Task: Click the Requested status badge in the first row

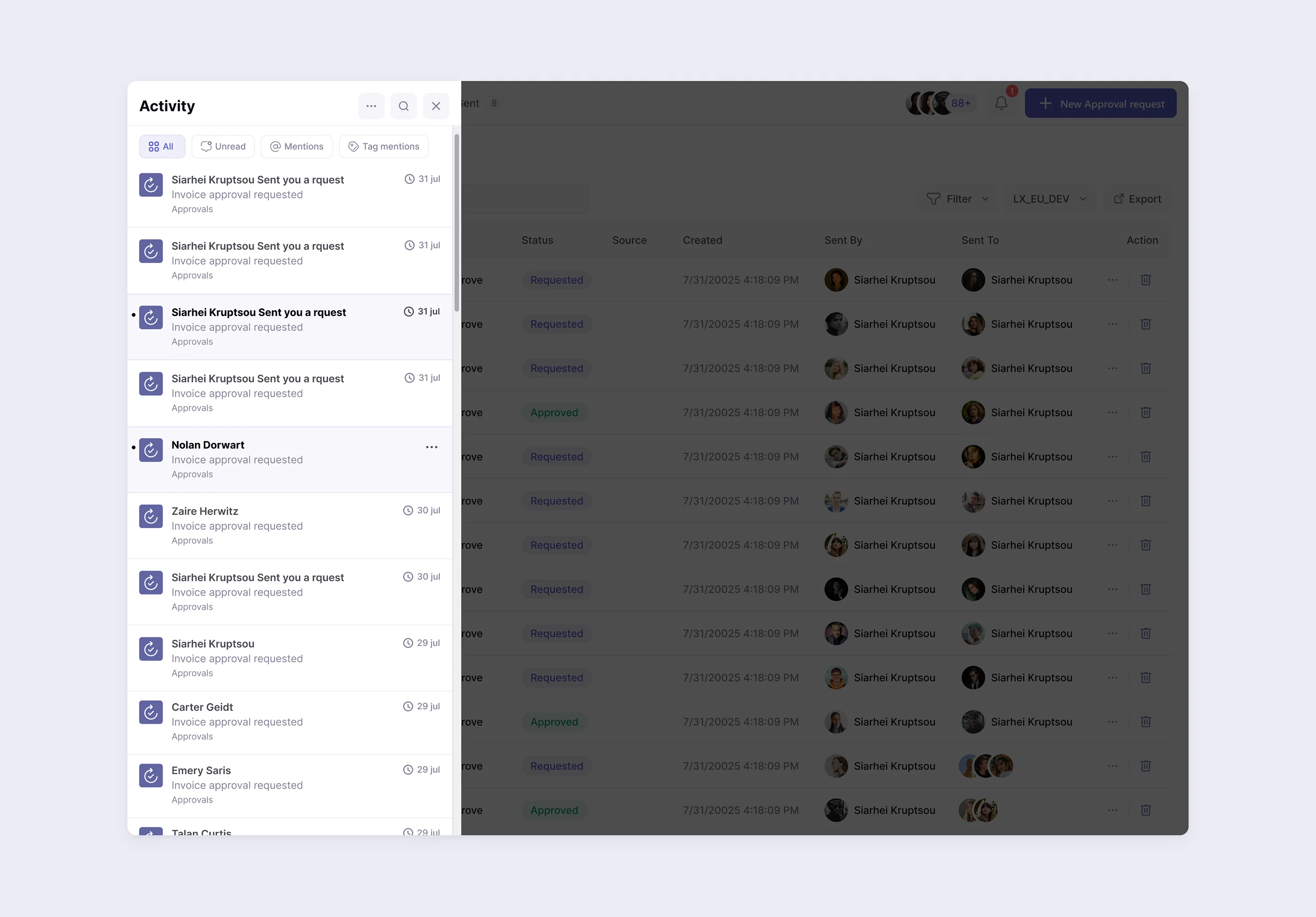Action: (x=556, y=280)
